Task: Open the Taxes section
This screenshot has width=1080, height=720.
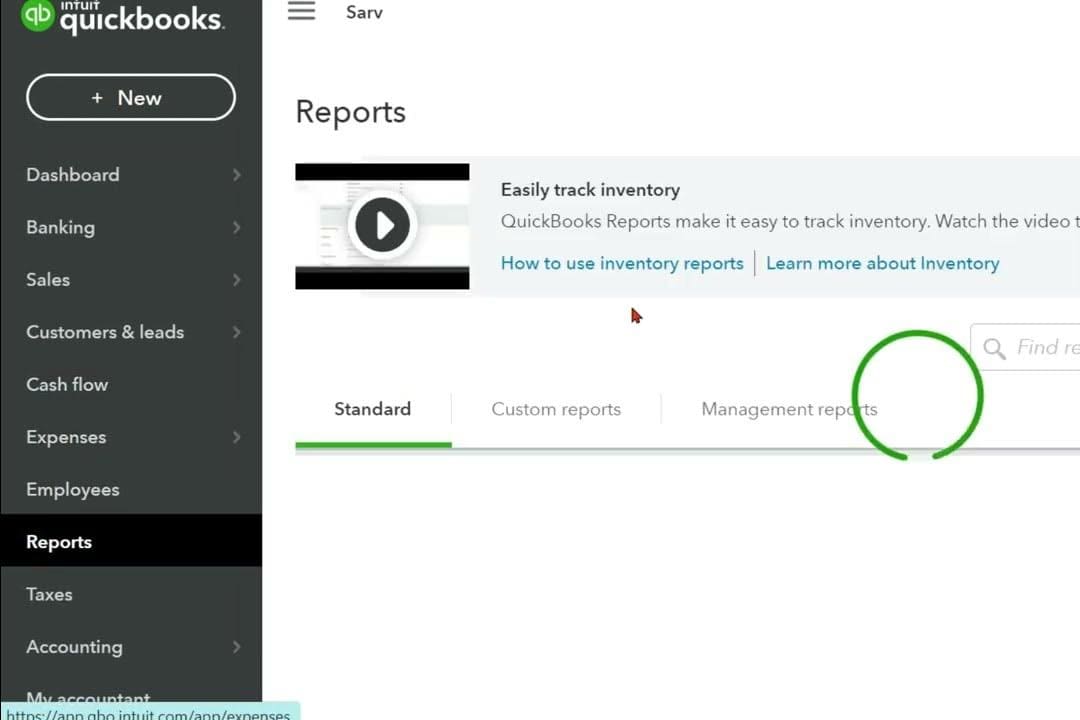Action: [49, 594]
